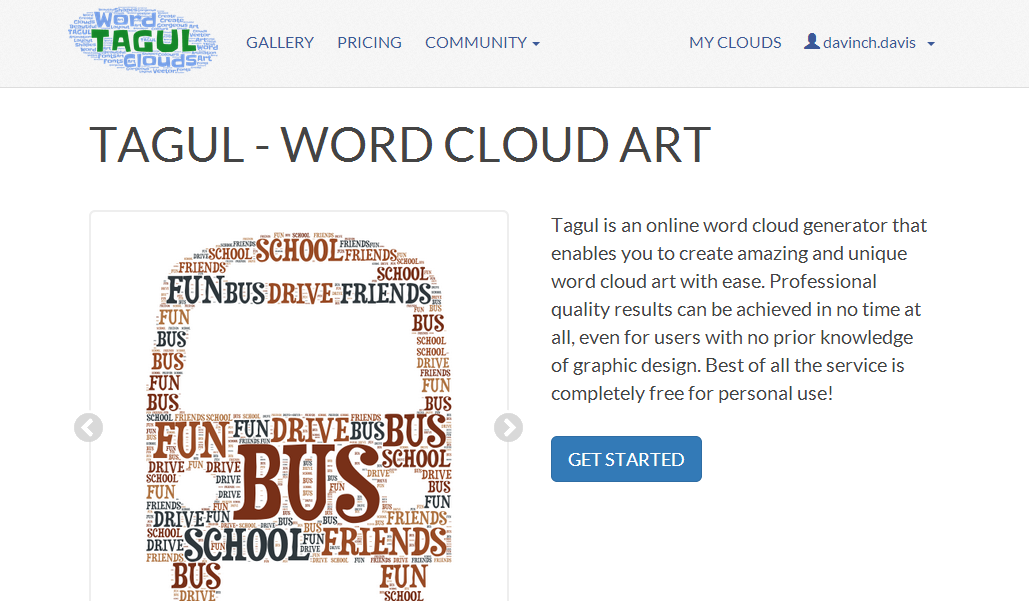Screen dimensions: 1029x601
Task: Click the Tagul word cloud logo
Action: click(143, 42)
